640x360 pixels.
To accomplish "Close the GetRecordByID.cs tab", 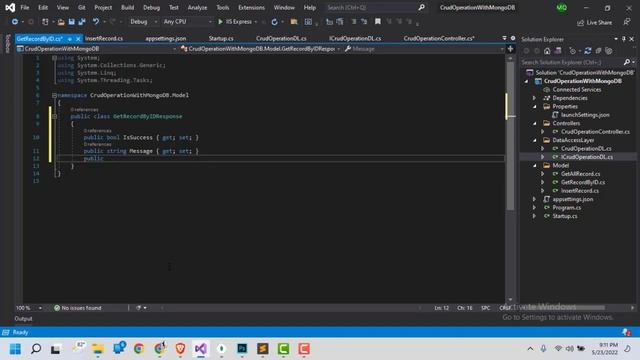I will [x=78, y=39].
